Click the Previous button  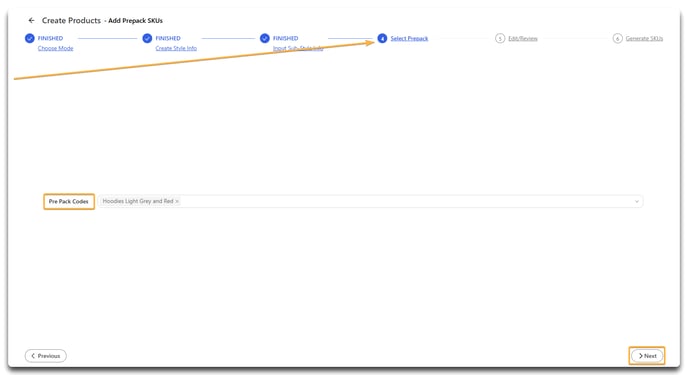(x=46, y=356)
